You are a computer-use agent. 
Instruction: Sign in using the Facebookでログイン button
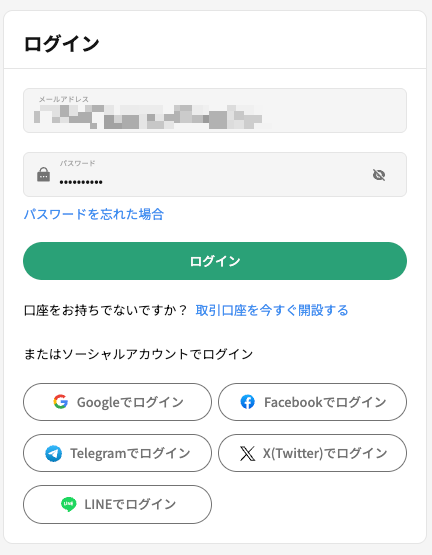[312, 402]
